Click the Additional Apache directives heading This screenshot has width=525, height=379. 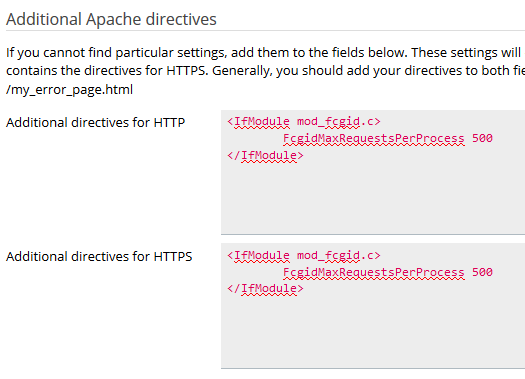tap(111, 19)
